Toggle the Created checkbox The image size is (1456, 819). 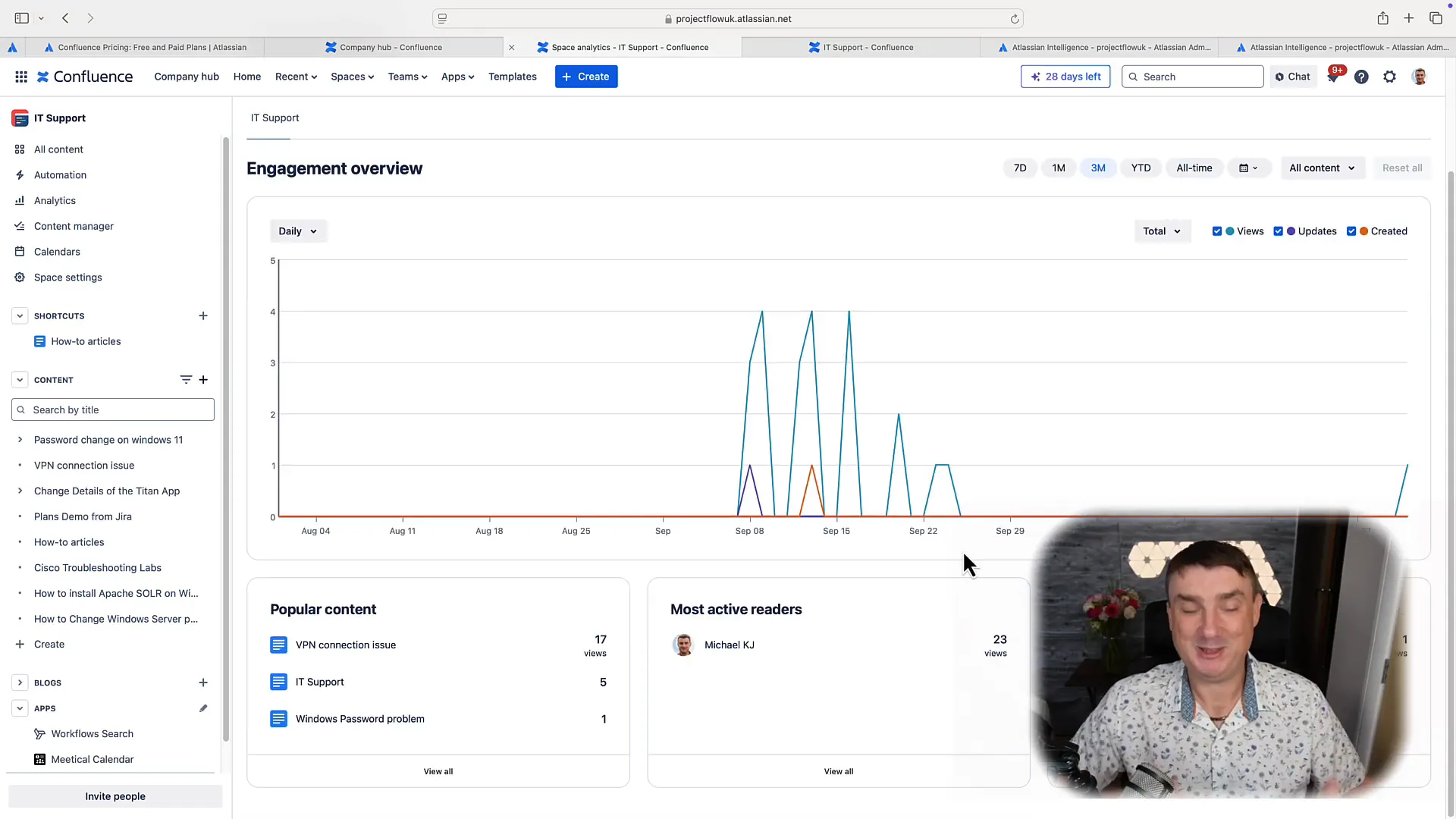pyautogui.click(x=1351, y=232)
